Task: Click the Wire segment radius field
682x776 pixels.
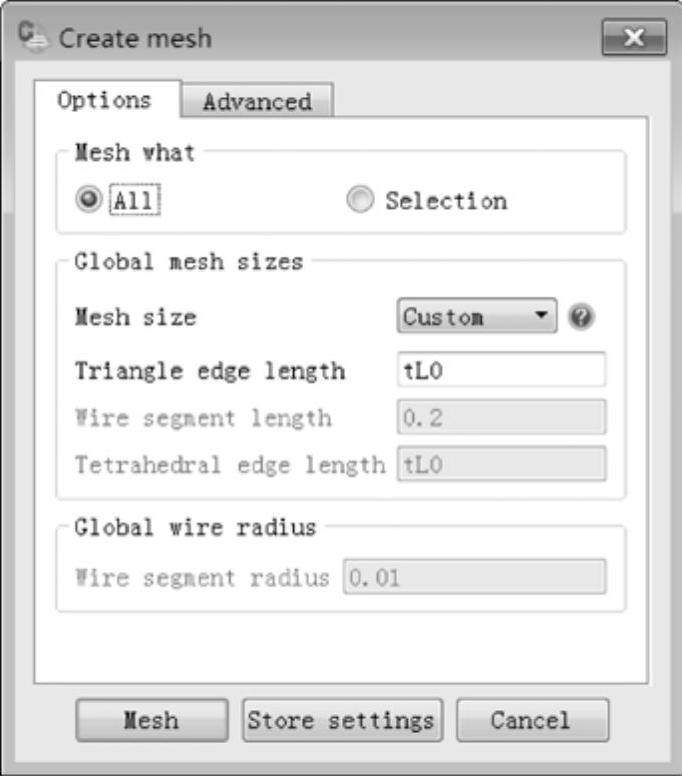Action: pos(474,577)
